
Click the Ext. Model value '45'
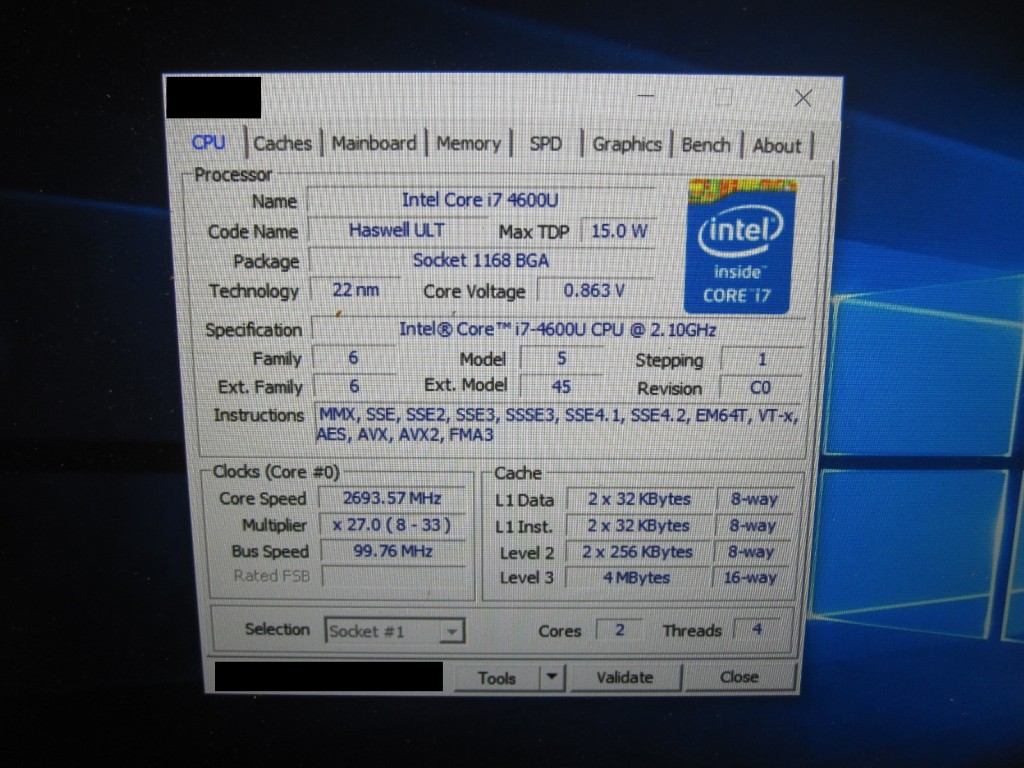[x=561, y=387]
